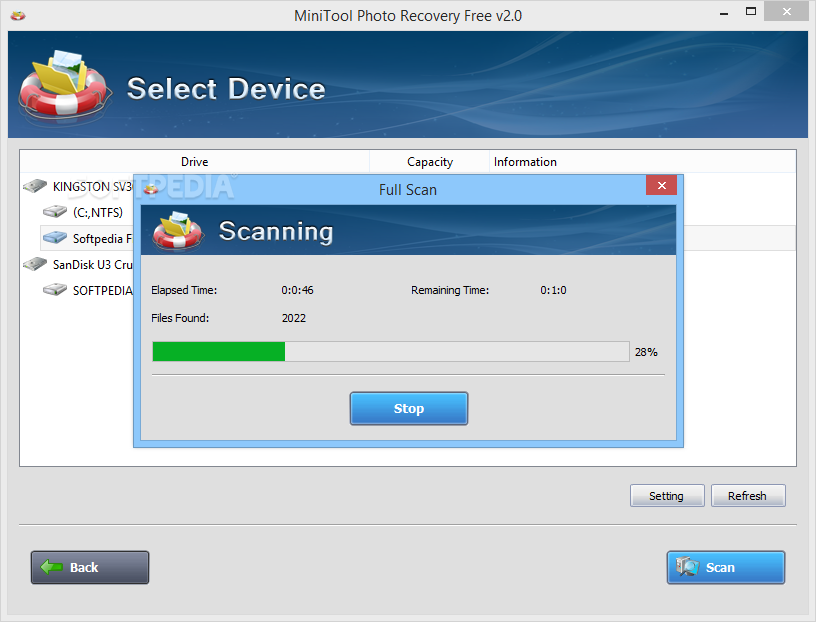Select the SOFTPEDIA partition icon
Screen dimensions: 816x622
click(x=55, y=289)
